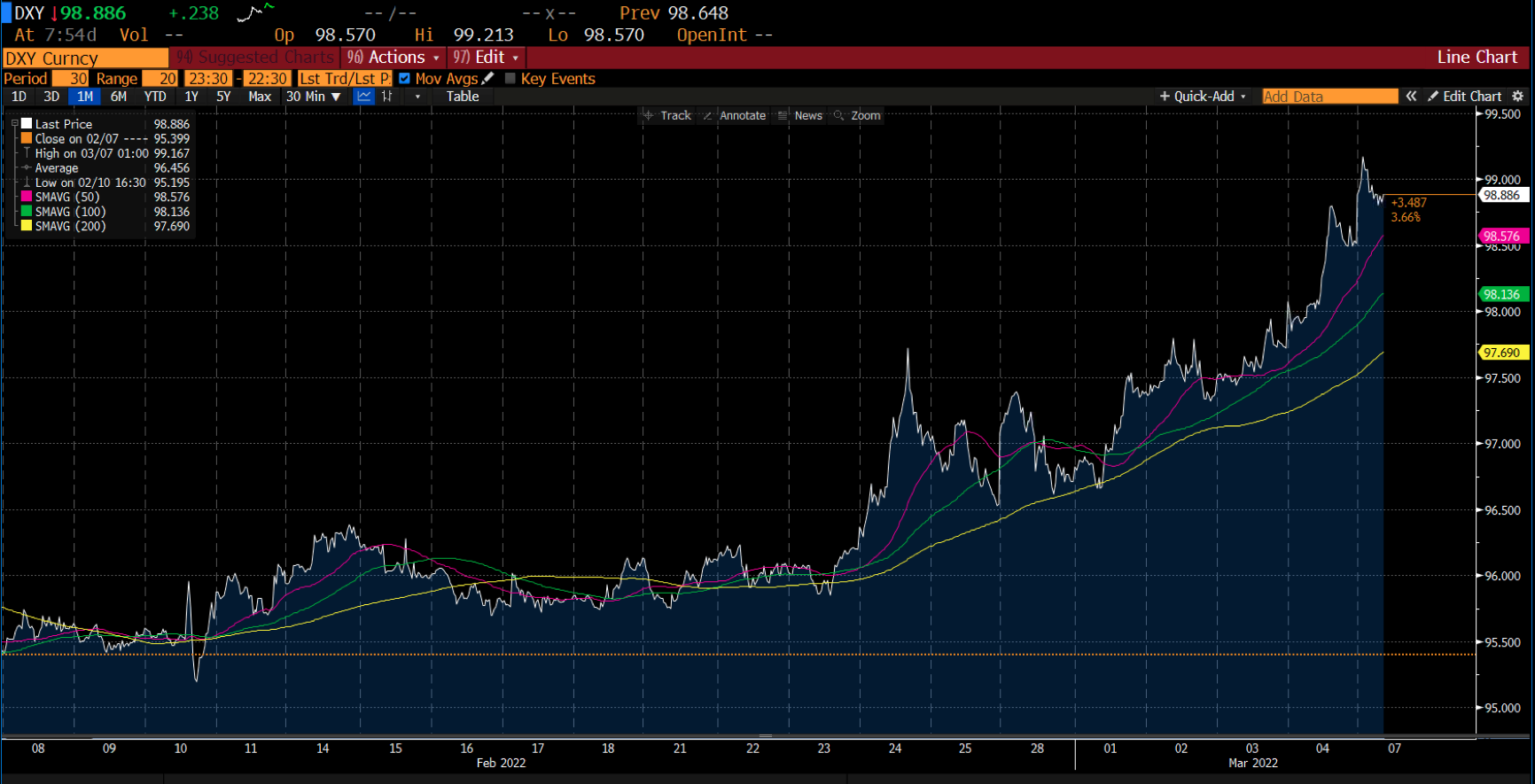Edit the 23:30 start time field

point(209,79)
